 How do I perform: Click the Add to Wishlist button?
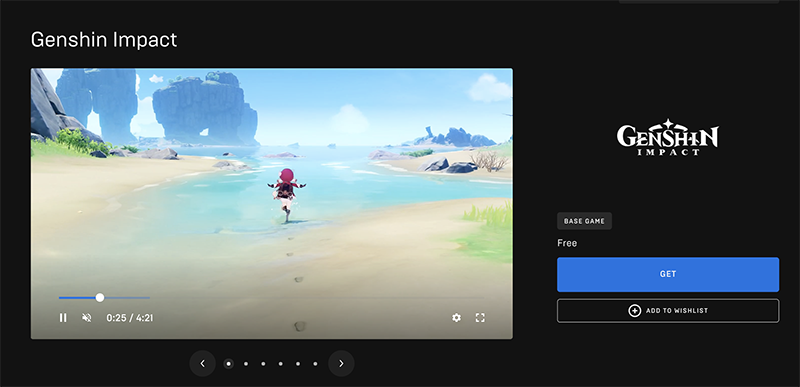tap(668, 311)
